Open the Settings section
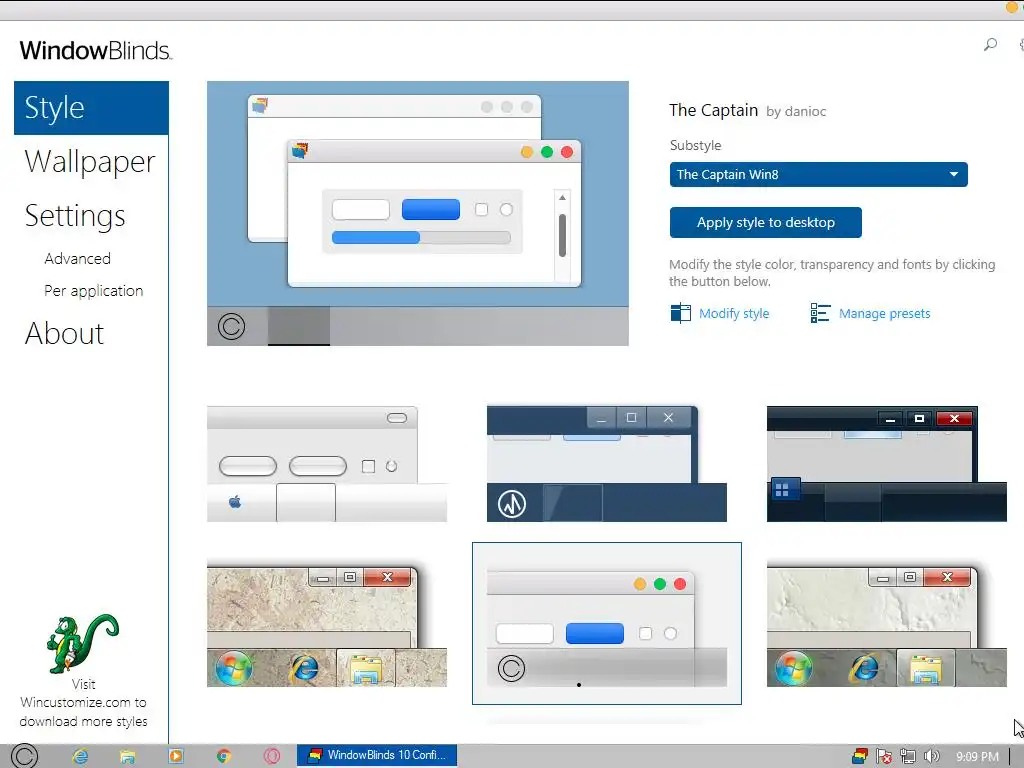Screen dimensions: 1024x768 [x=75, y=216]
